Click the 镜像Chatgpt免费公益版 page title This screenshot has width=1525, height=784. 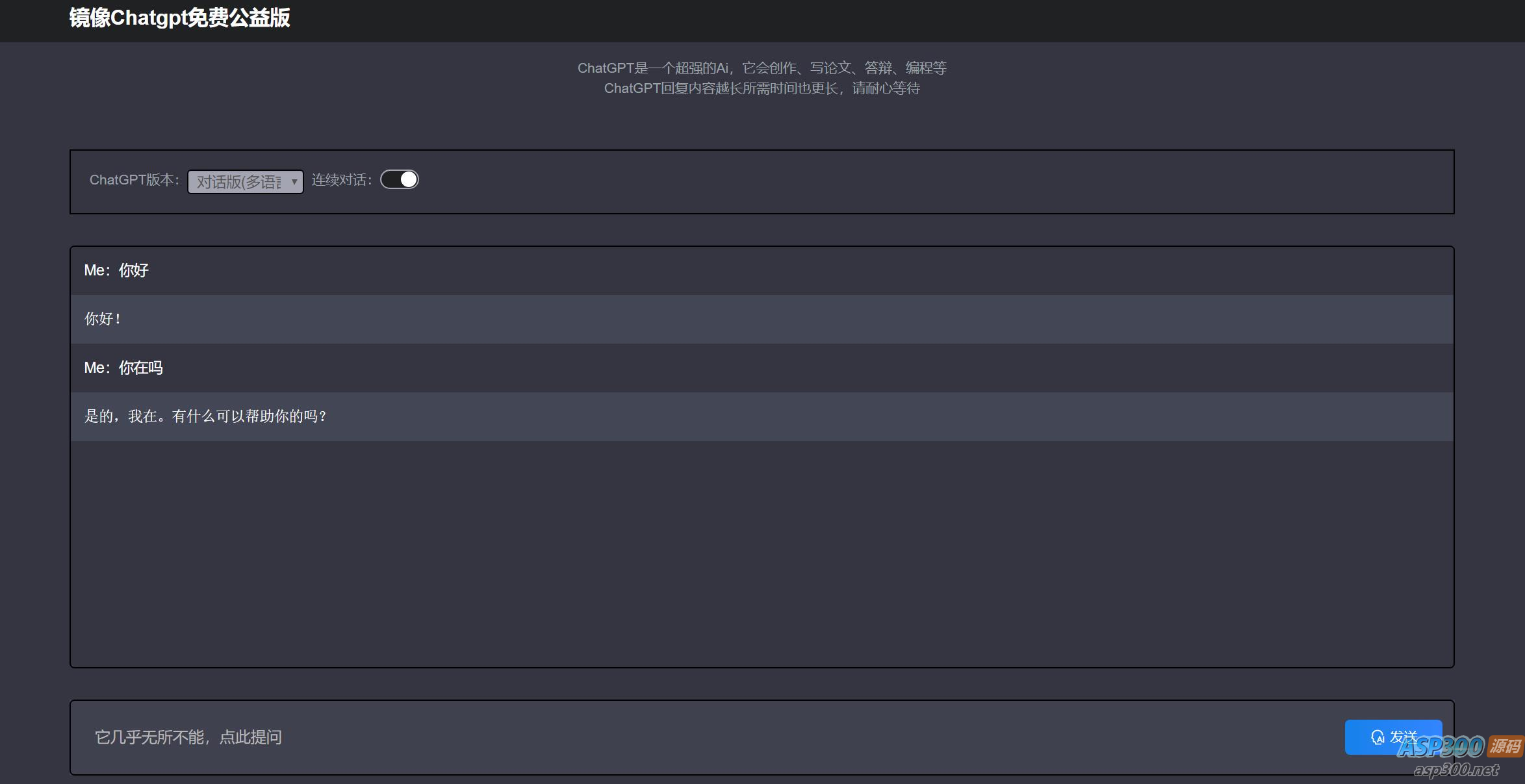pos(179,18)
